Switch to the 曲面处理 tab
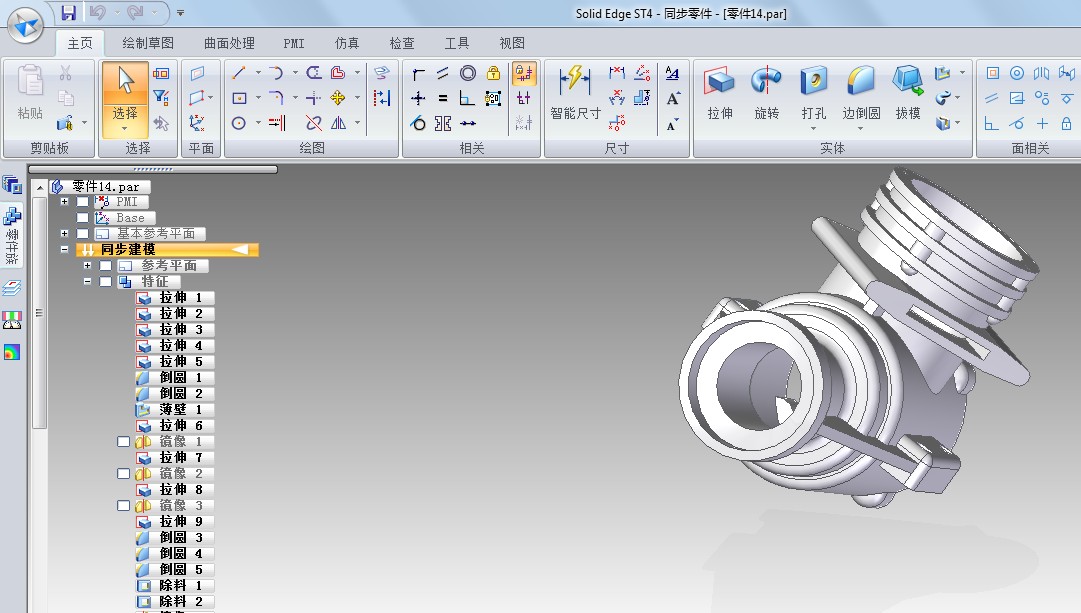Screen dimensions: 1081x613 tap(230, 43)
